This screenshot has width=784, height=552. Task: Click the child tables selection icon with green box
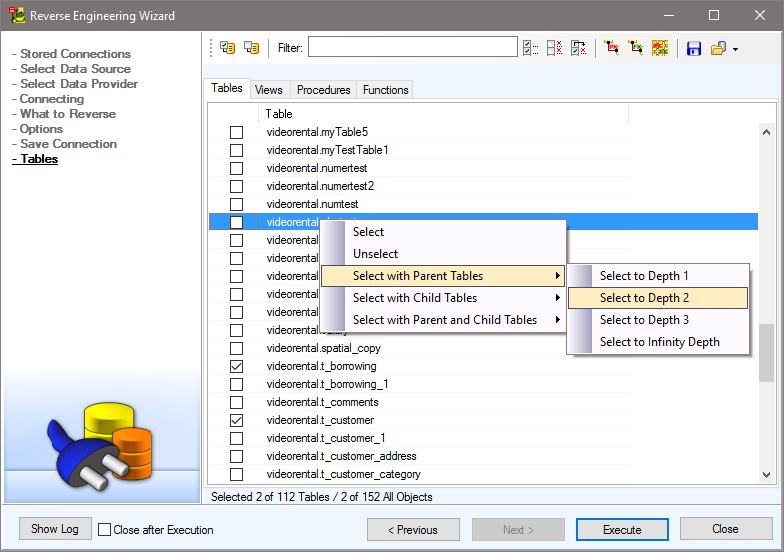pos(636,48)
